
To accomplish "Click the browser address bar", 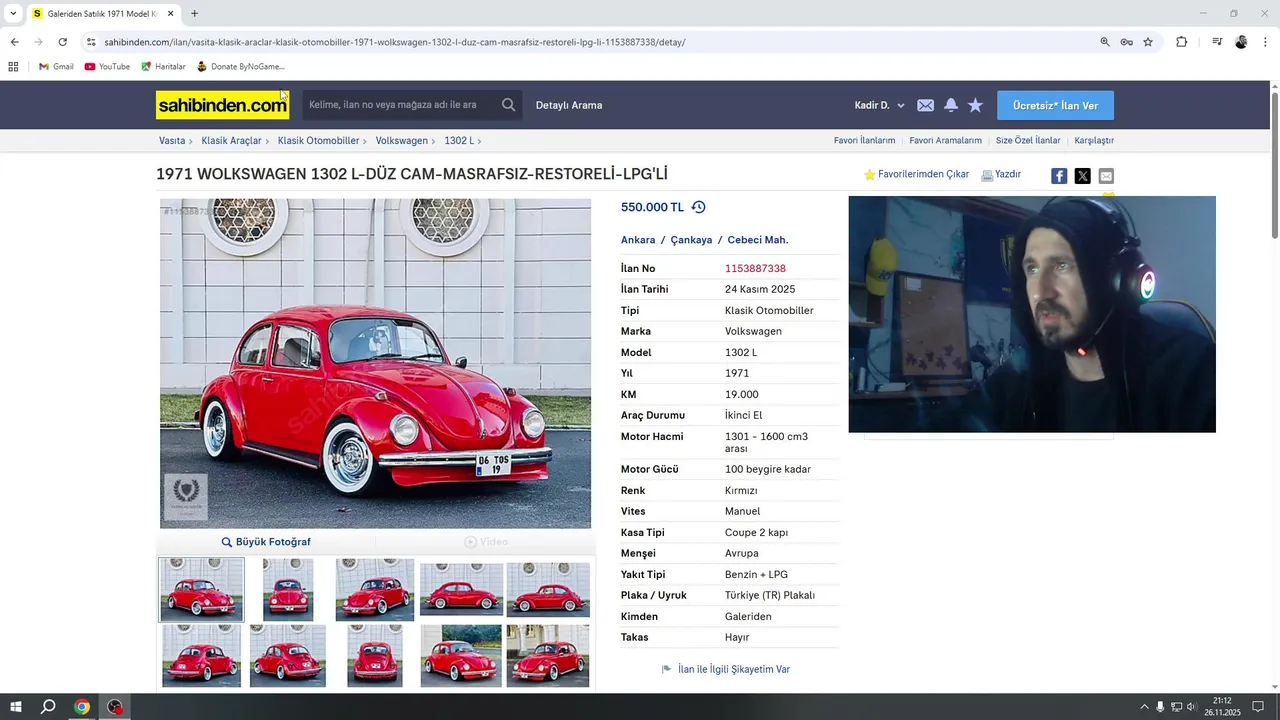I will [590, 42].
